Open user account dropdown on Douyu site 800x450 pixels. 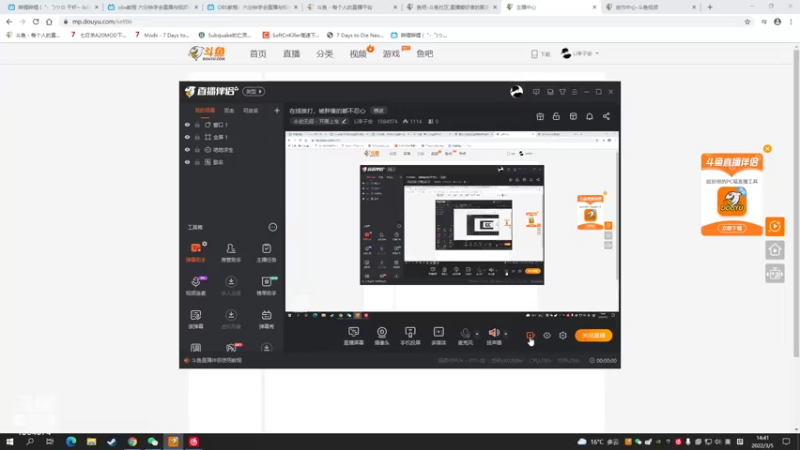click(580, 53)
